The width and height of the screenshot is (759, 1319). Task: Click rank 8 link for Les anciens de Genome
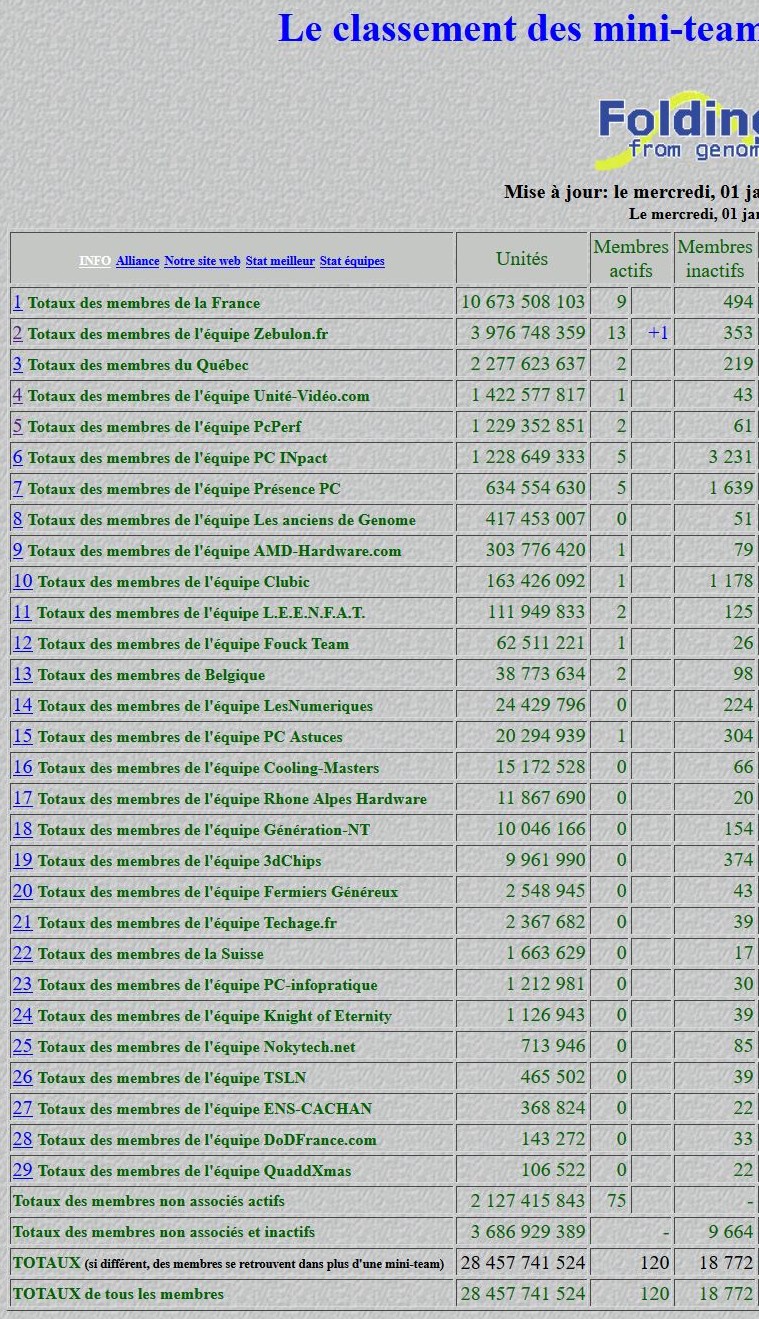17,519
